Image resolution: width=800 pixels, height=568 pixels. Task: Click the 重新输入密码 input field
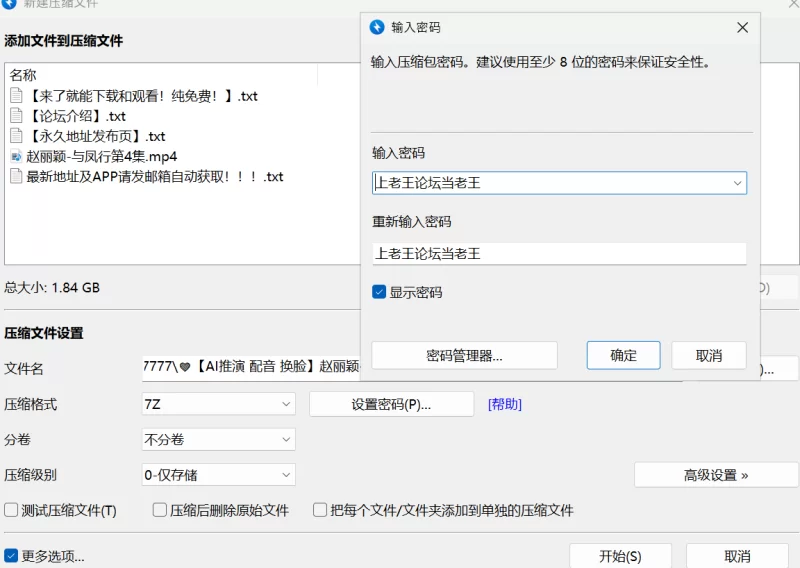[x=559, y=254]
